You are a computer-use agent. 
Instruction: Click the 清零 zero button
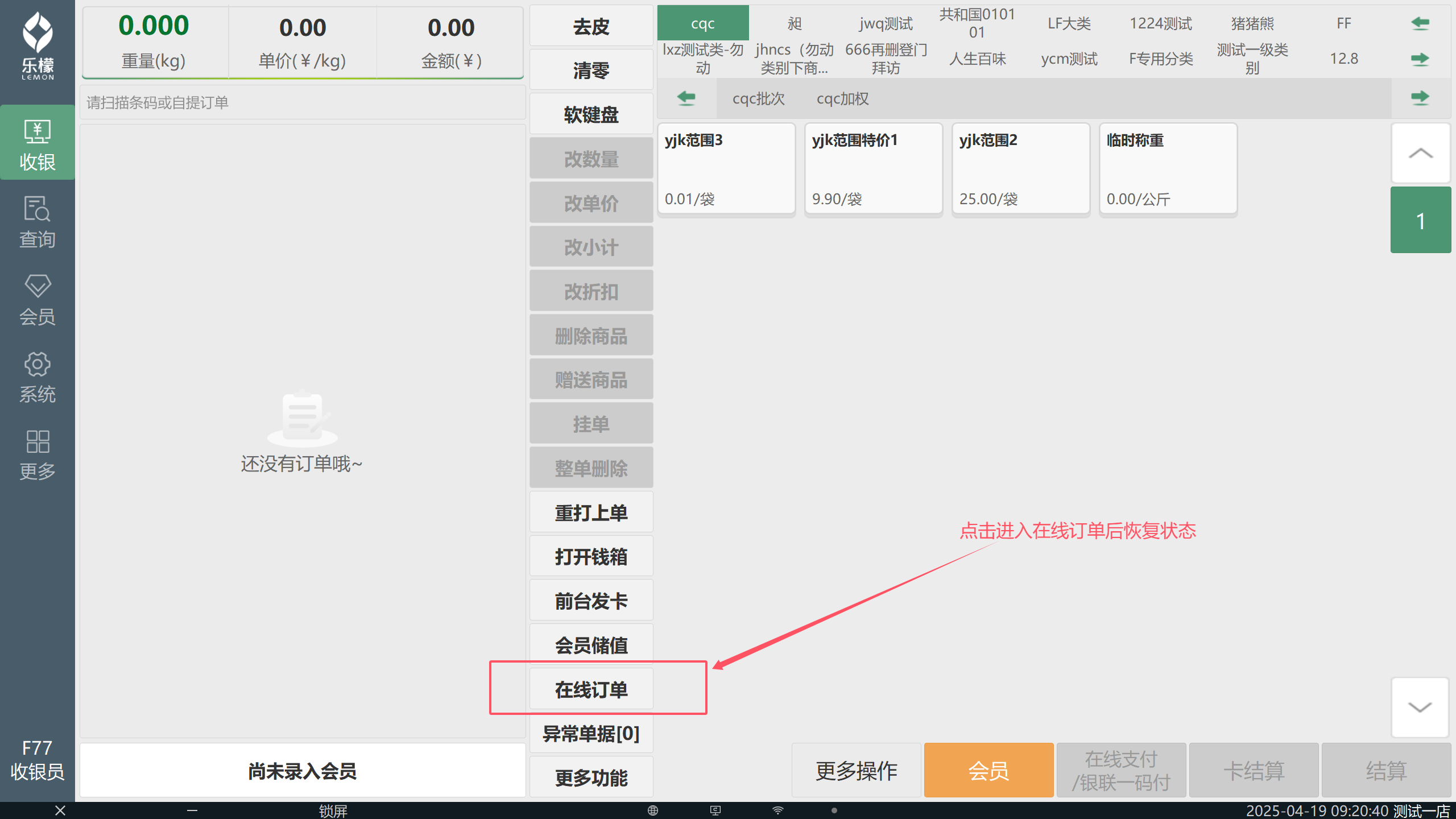pos(591,70)
